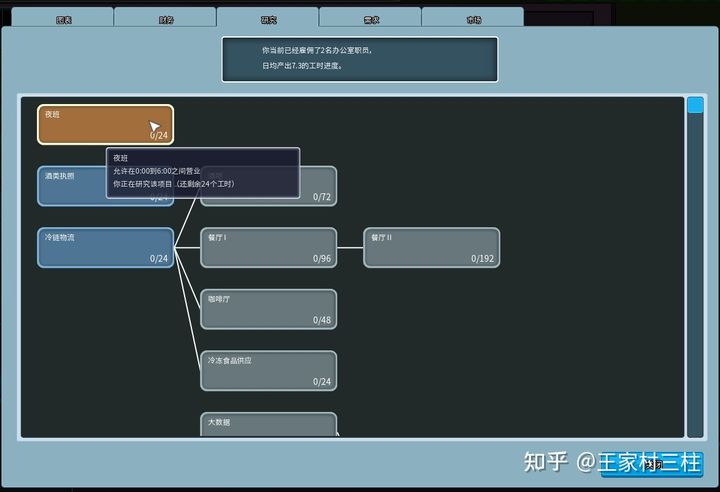Go to the 需求 tab
This screenshot has height=492, width=720.
[371, 18]
